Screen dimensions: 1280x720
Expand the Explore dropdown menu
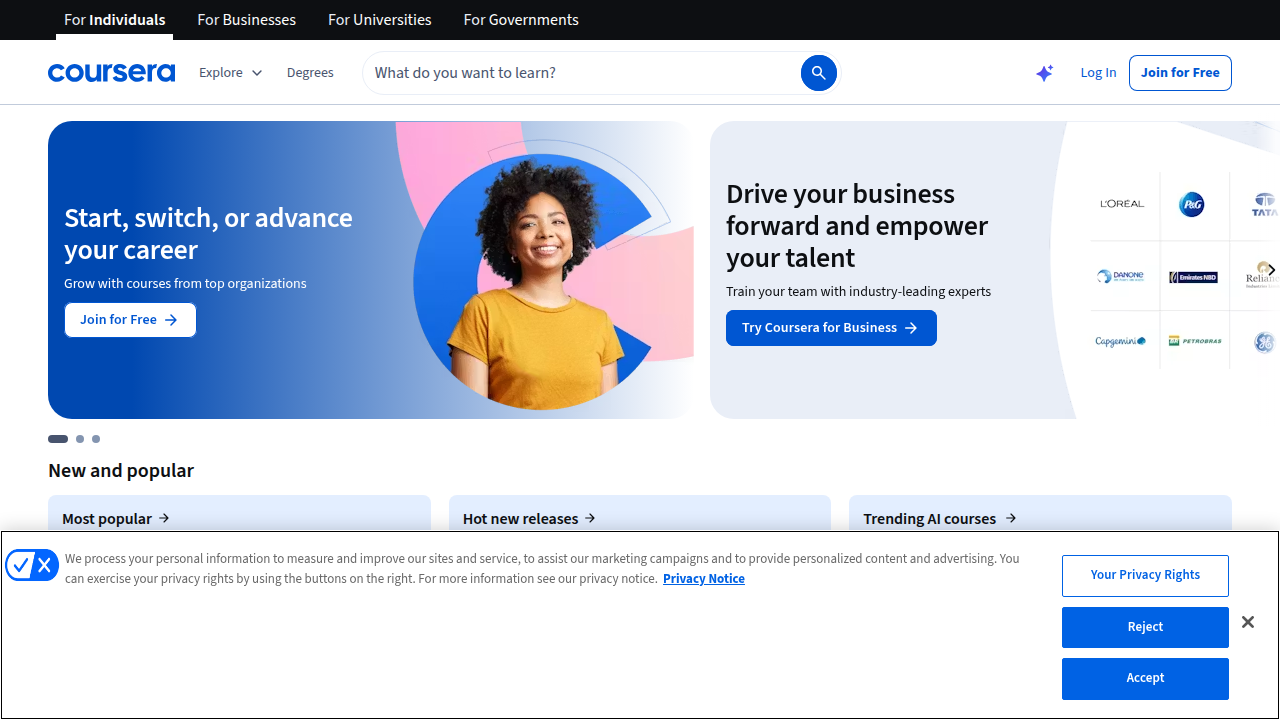(231, 73)
